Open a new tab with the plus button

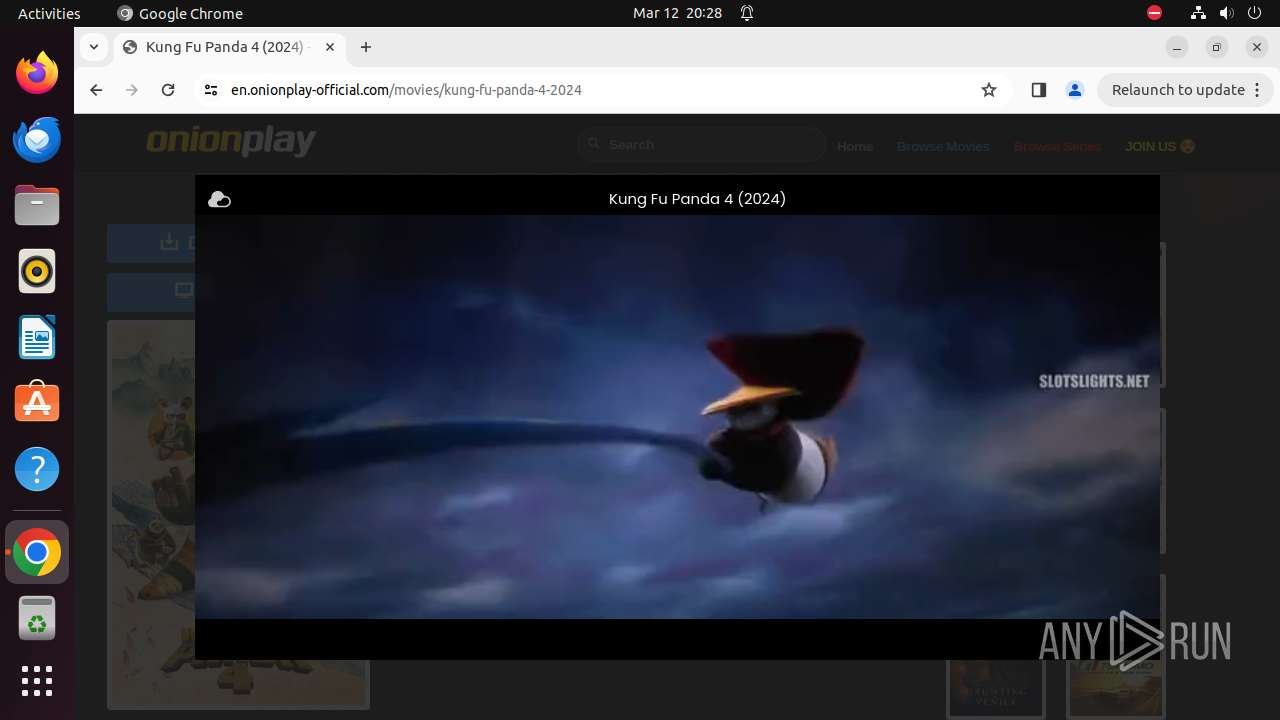coord(366,47)
